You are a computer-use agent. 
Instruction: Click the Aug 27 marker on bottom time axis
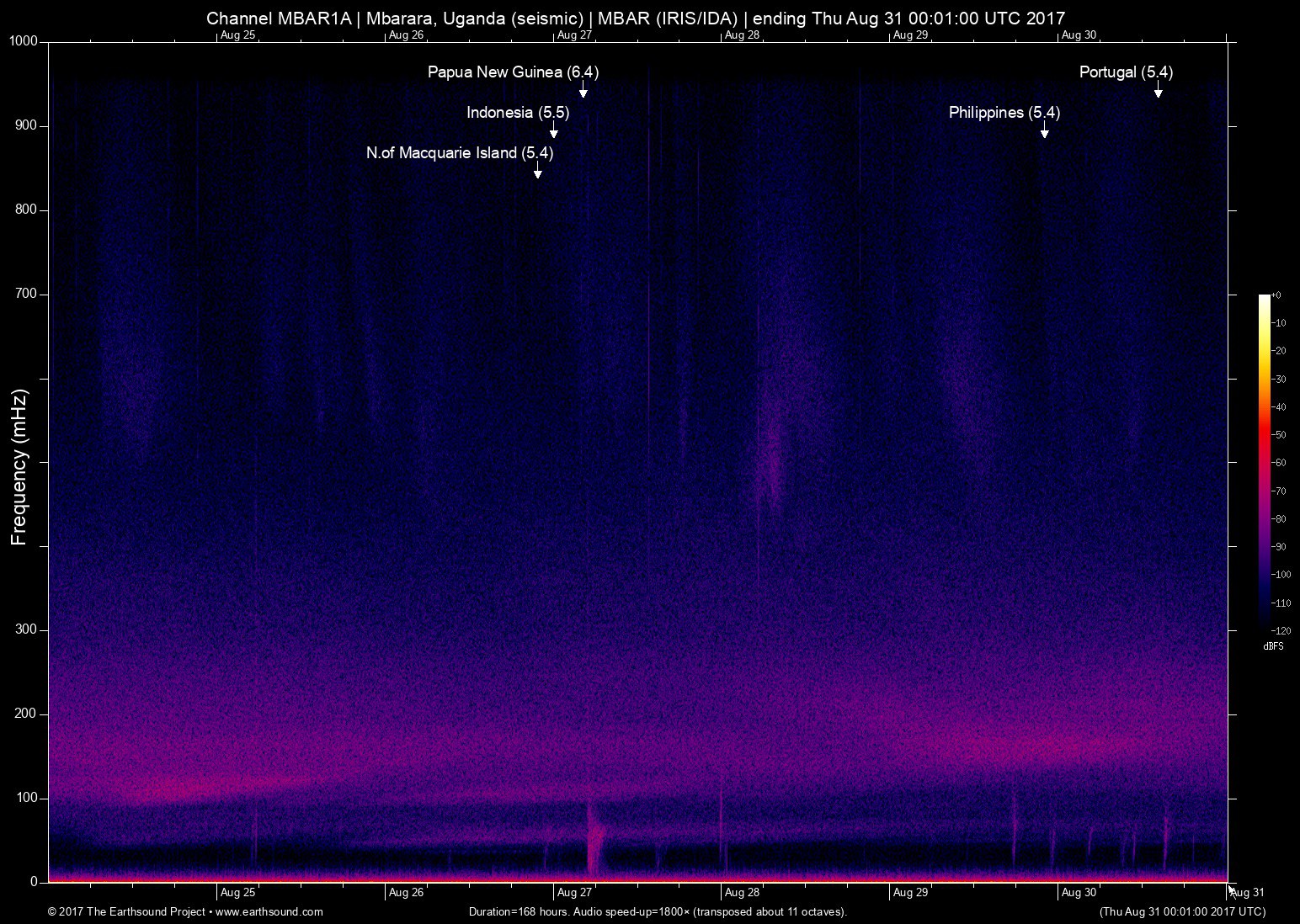pyautogui.click(x=574, y=892)
